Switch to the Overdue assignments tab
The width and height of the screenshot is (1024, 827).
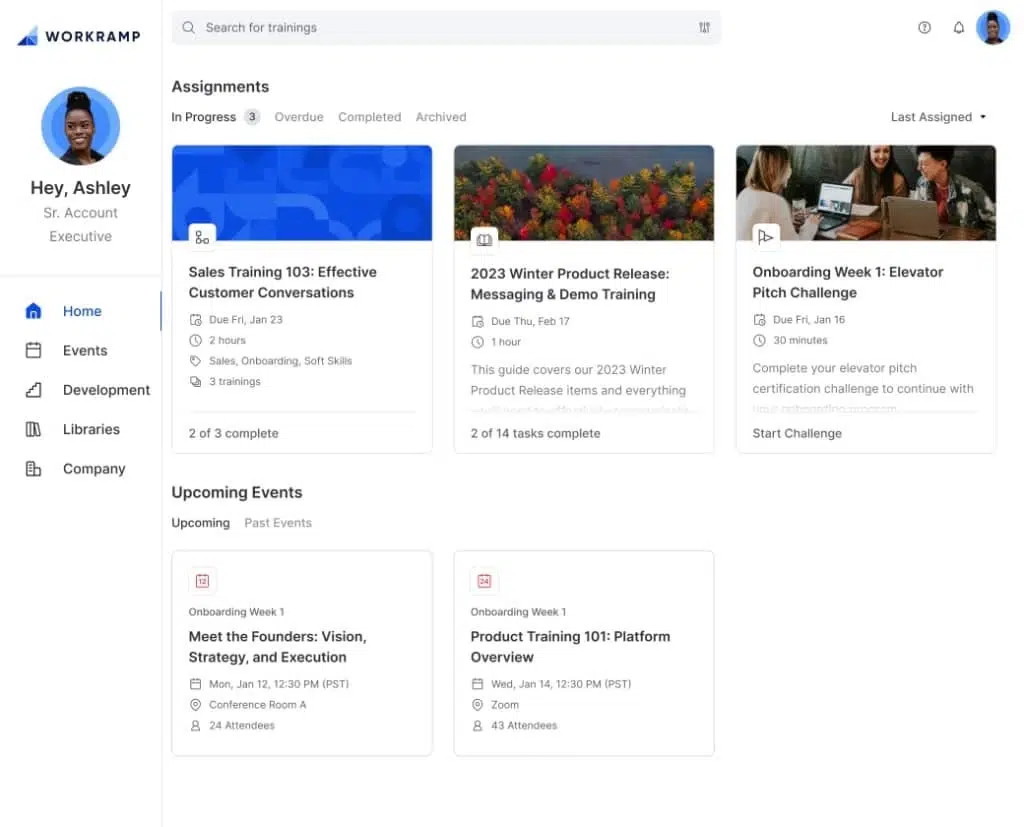[299, 117]
